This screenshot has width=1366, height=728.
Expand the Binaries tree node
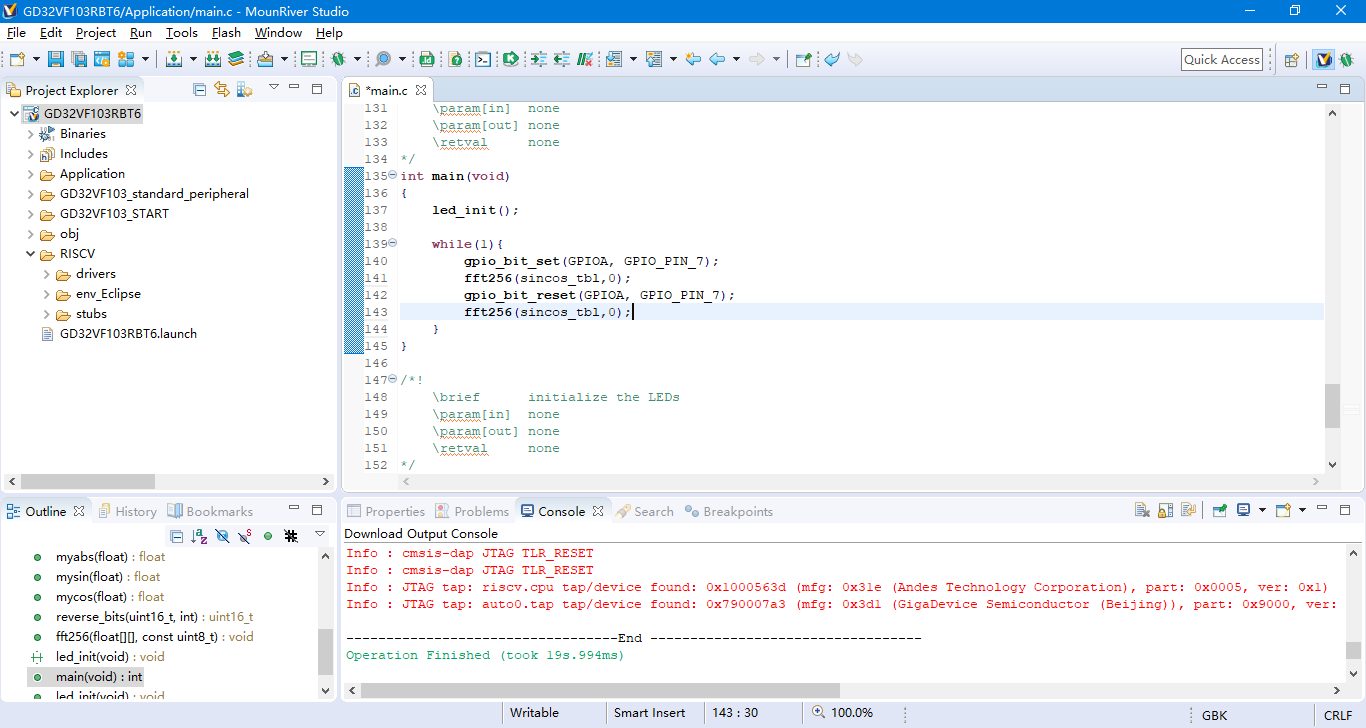(30, 134)
